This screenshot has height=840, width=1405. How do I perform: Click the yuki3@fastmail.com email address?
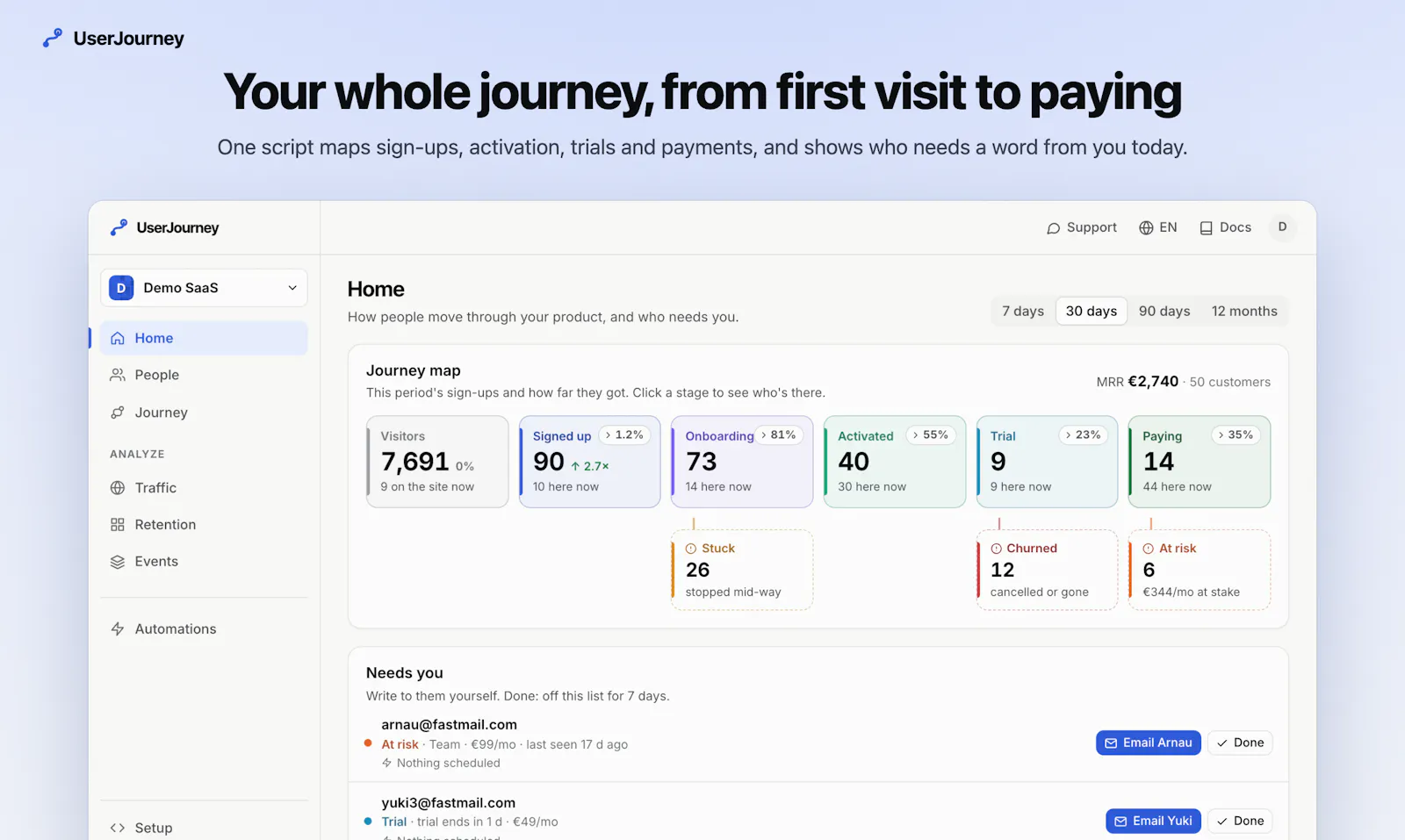tap(448, 803)
